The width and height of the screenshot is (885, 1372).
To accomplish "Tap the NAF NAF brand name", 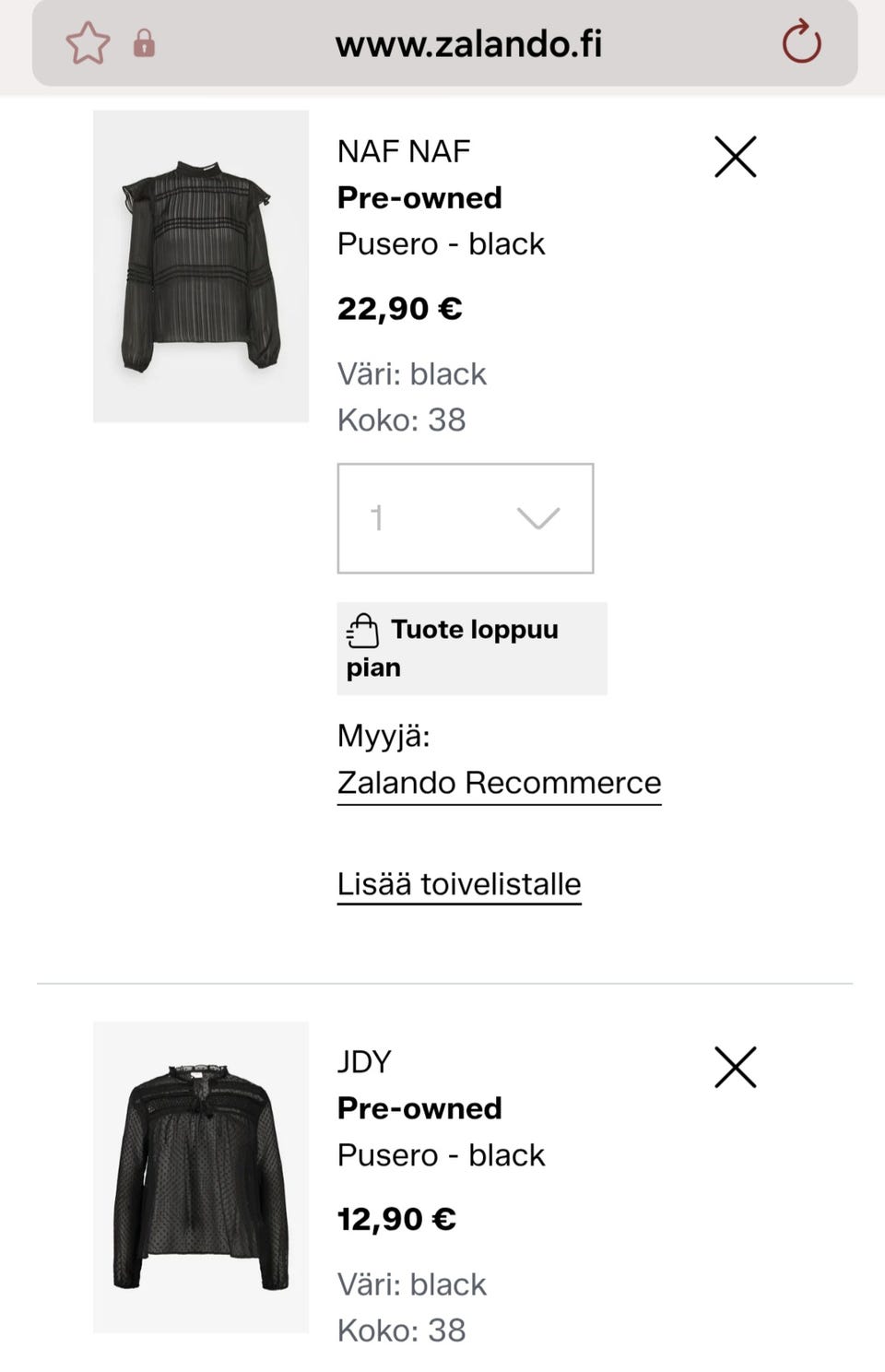I will coord(404,151).
